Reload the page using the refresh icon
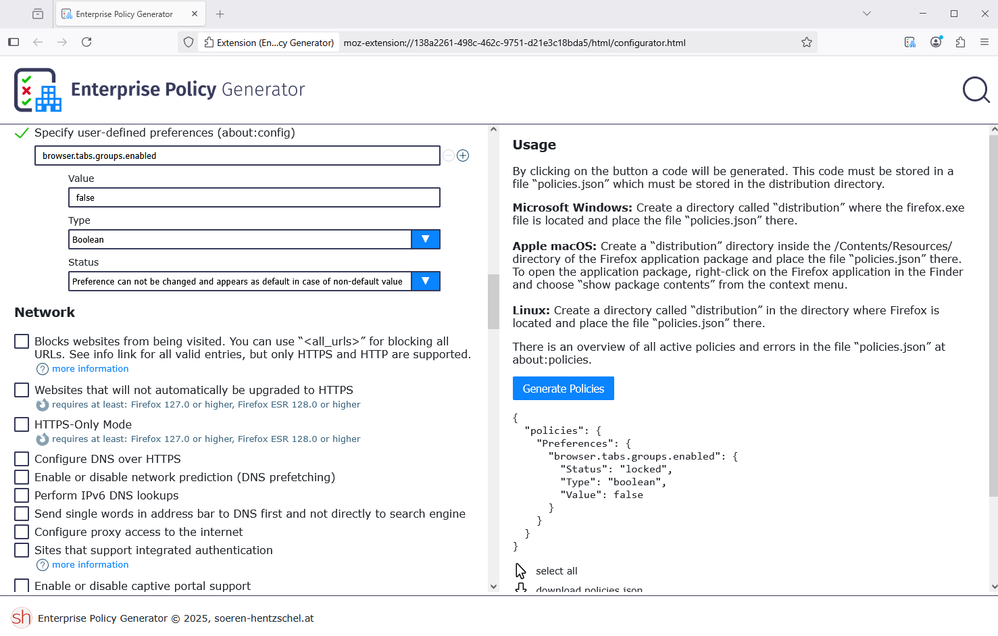Image resolution: width=998 pixels, height=636 pixels. [87, 43]
